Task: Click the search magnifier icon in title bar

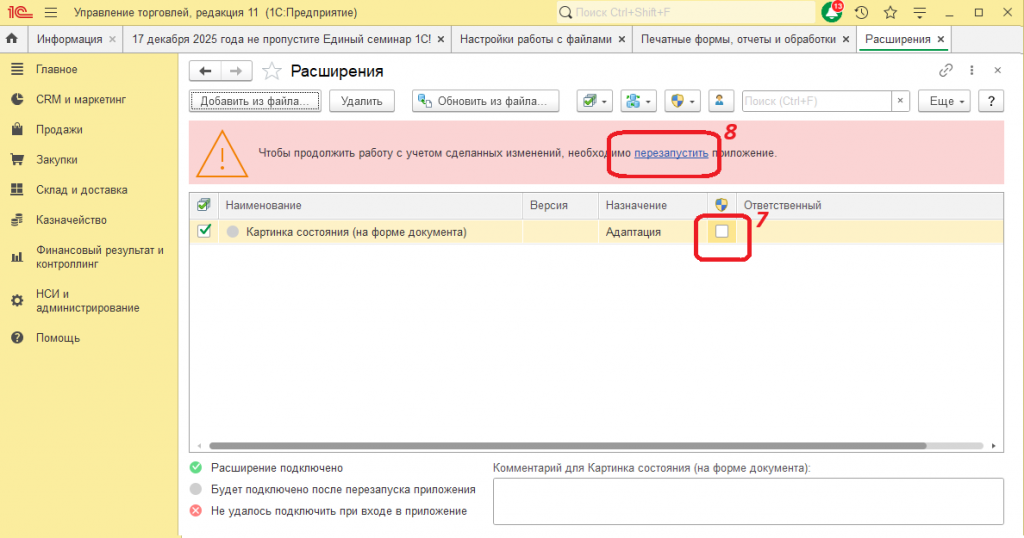Action: [566, 12]
